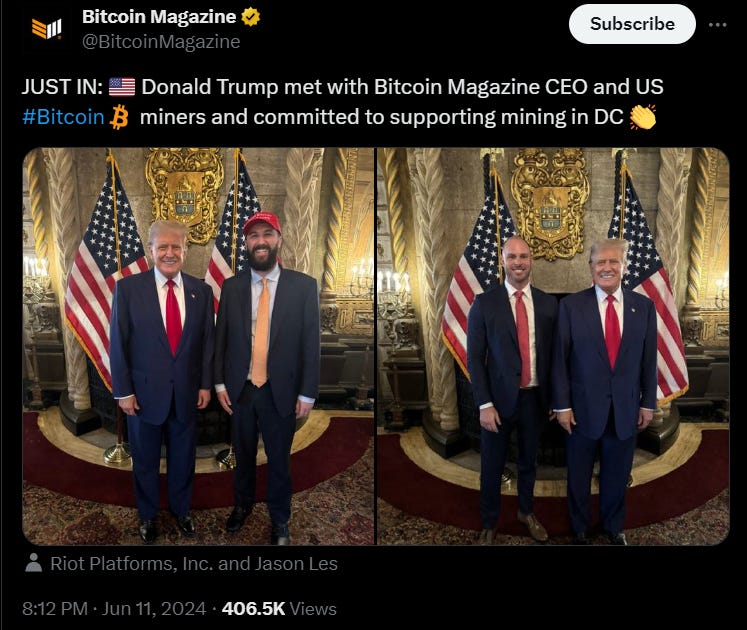Click the American flag emoji in tweet
This screenshot has width=747, height=630.
point(122,87)
